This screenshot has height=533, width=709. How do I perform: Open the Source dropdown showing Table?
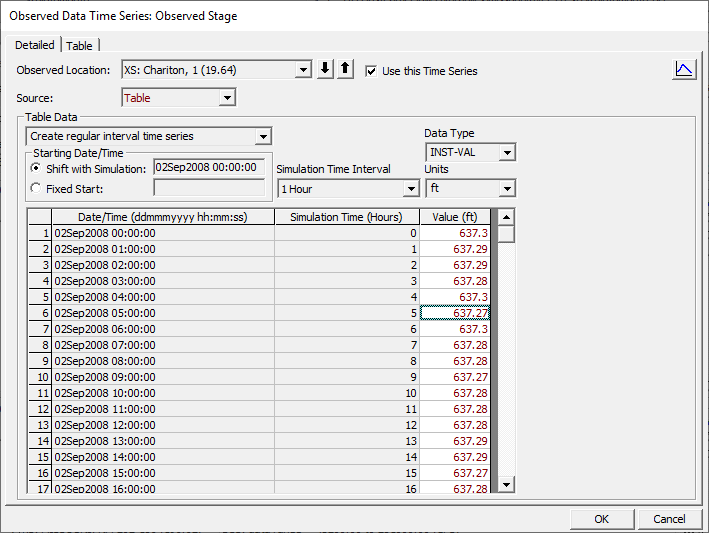[x=227, y=98]
